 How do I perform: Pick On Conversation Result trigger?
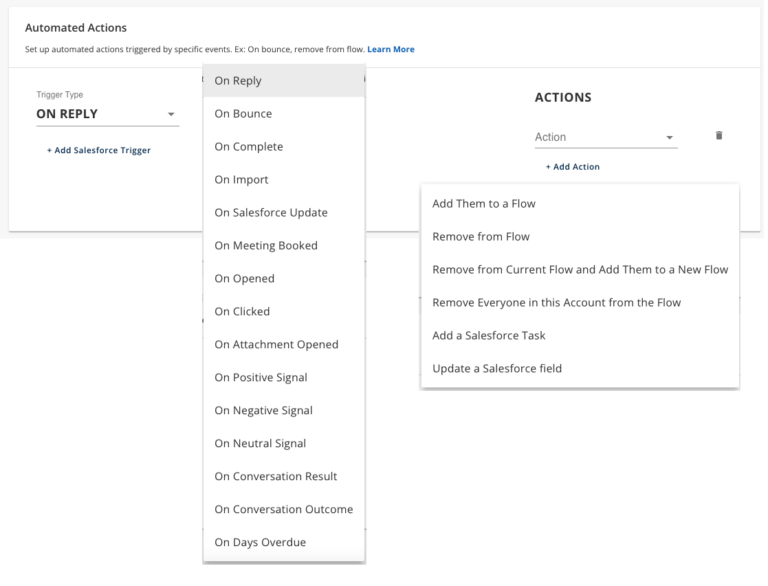tap(286, 477)
